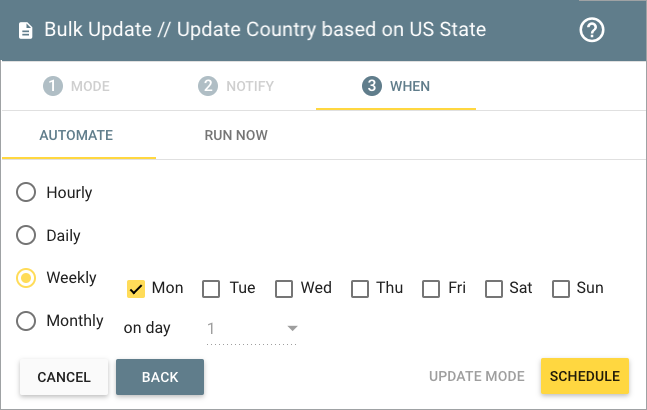Viewport: 647px width, 410px height.
Task: Go to step 2 Notify
Action: 236,86
